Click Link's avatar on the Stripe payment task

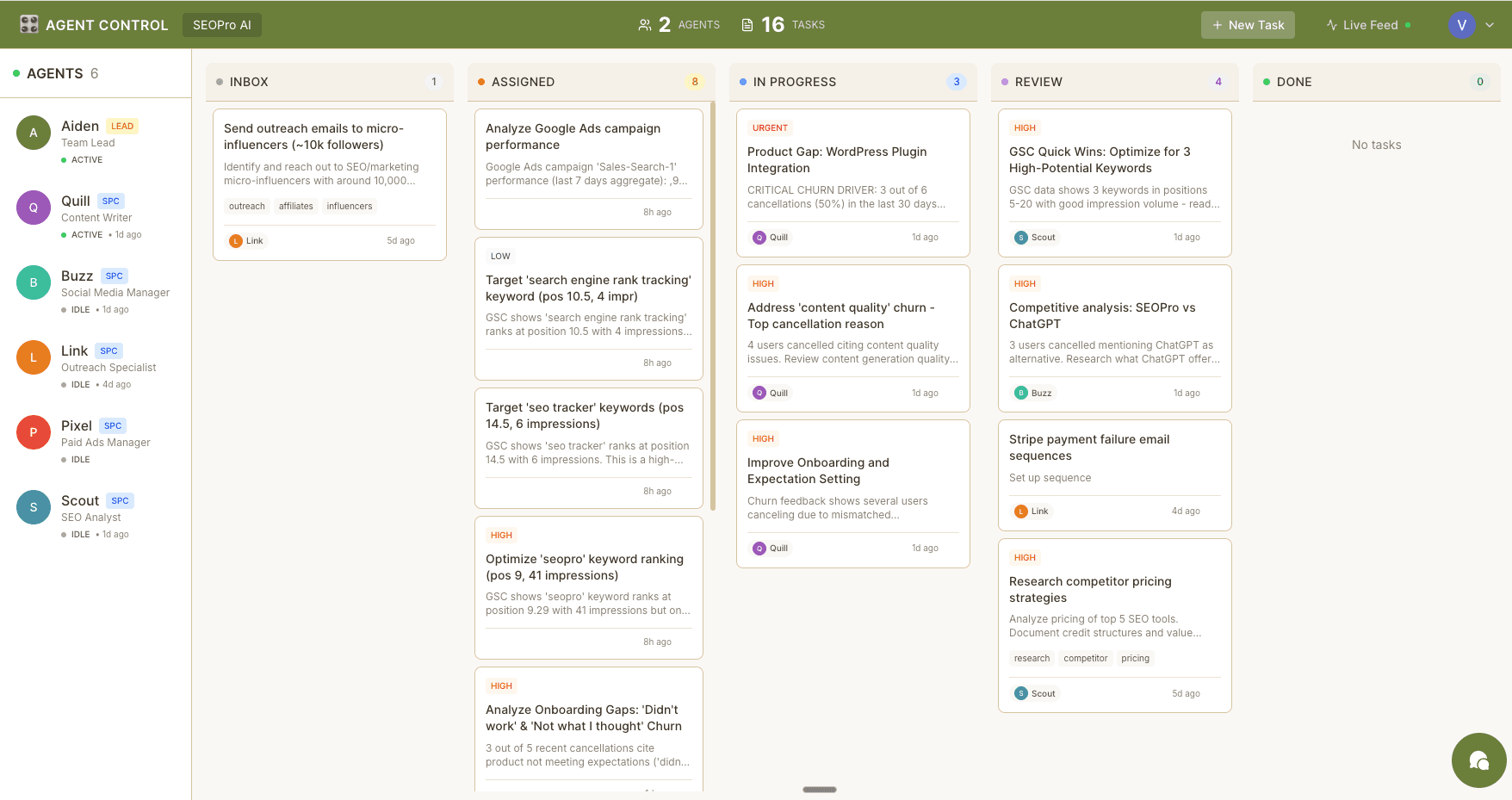[x=1021, y=511]
